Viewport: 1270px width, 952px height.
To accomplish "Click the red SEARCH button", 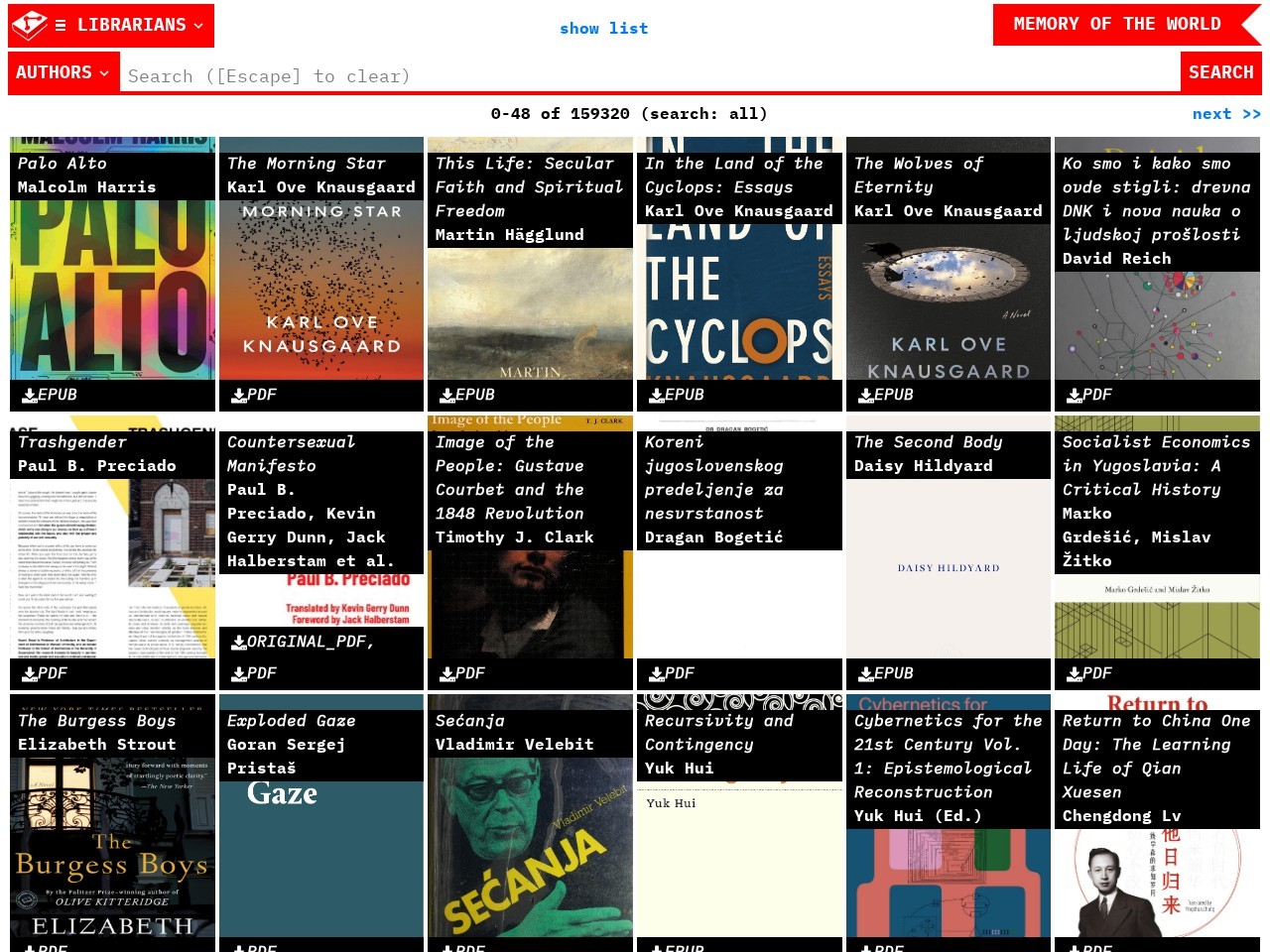I will pos(1220,72).
